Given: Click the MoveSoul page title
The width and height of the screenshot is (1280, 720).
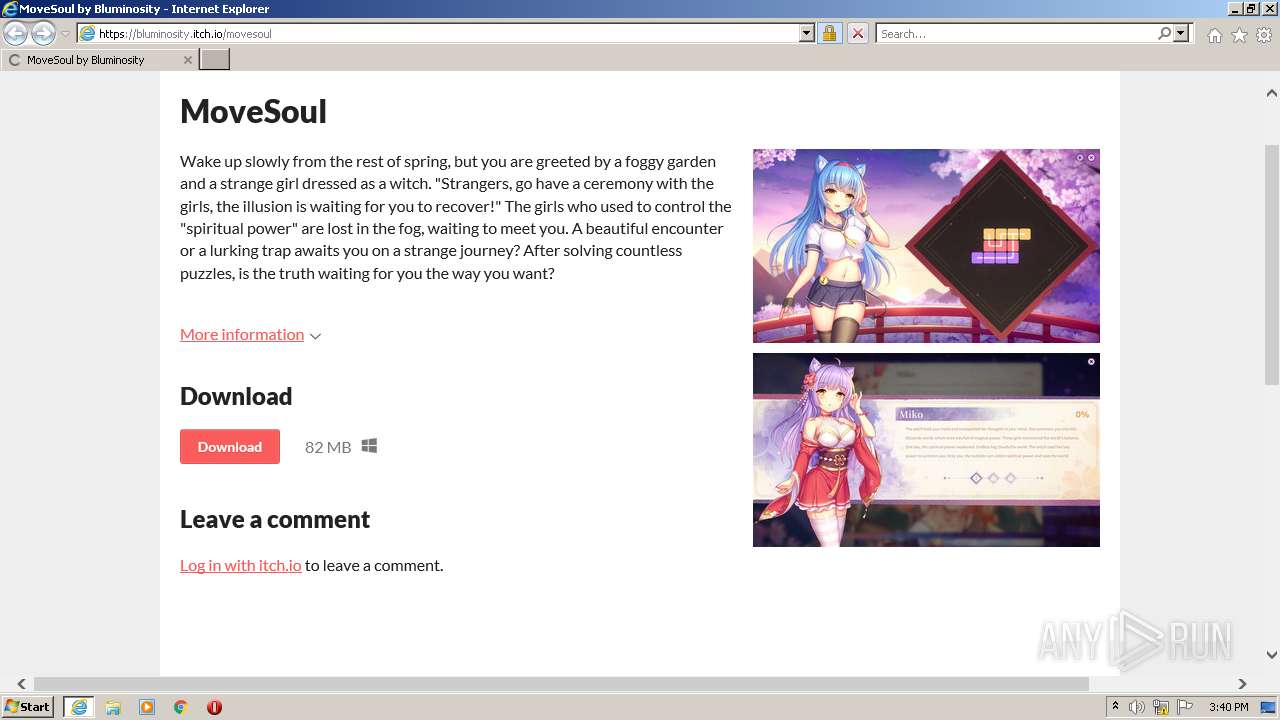Looking at the screenshot, I should point(253,111).
